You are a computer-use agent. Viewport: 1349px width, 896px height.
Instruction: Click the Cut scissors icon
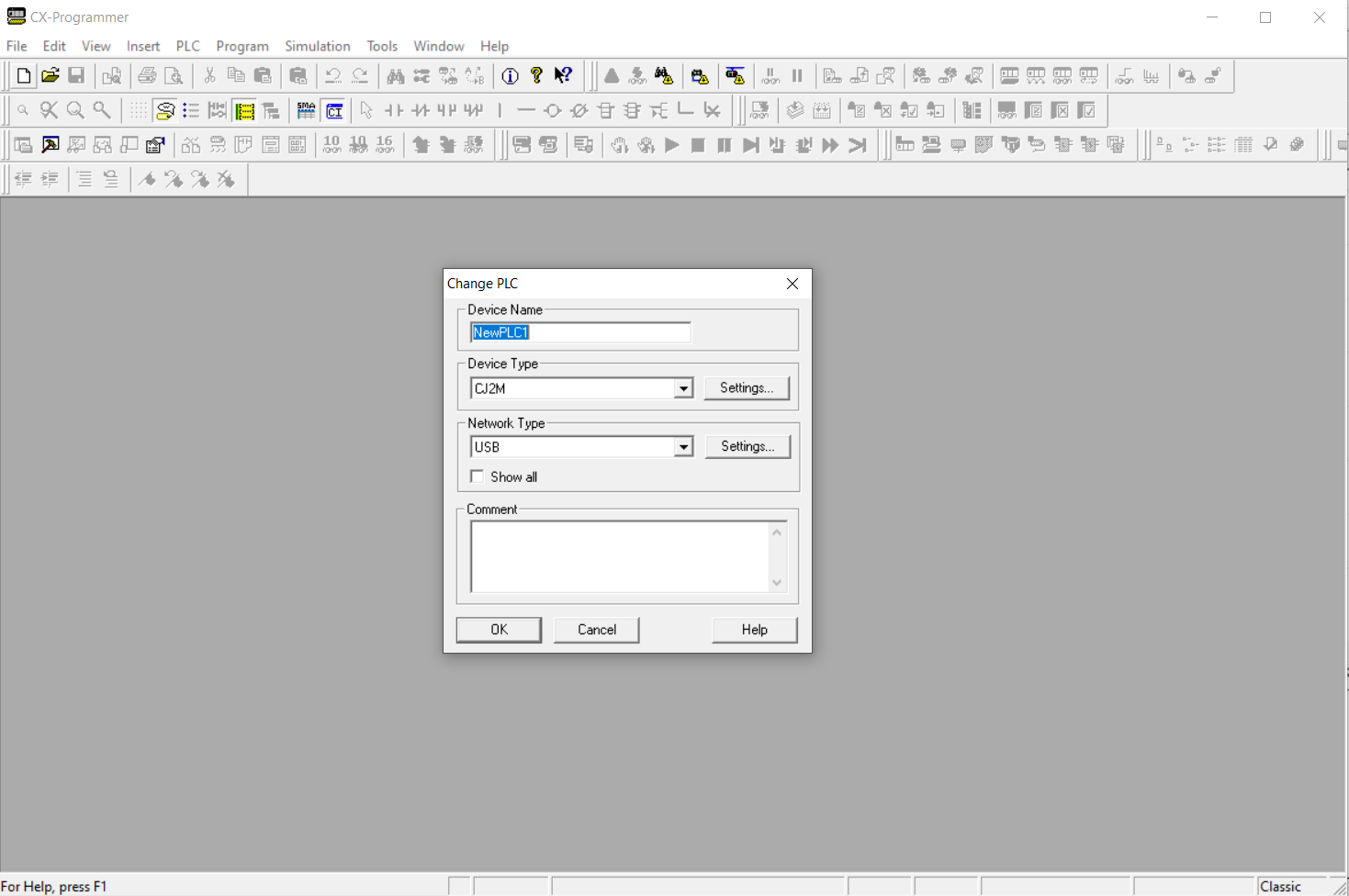[x=209, y=76]
